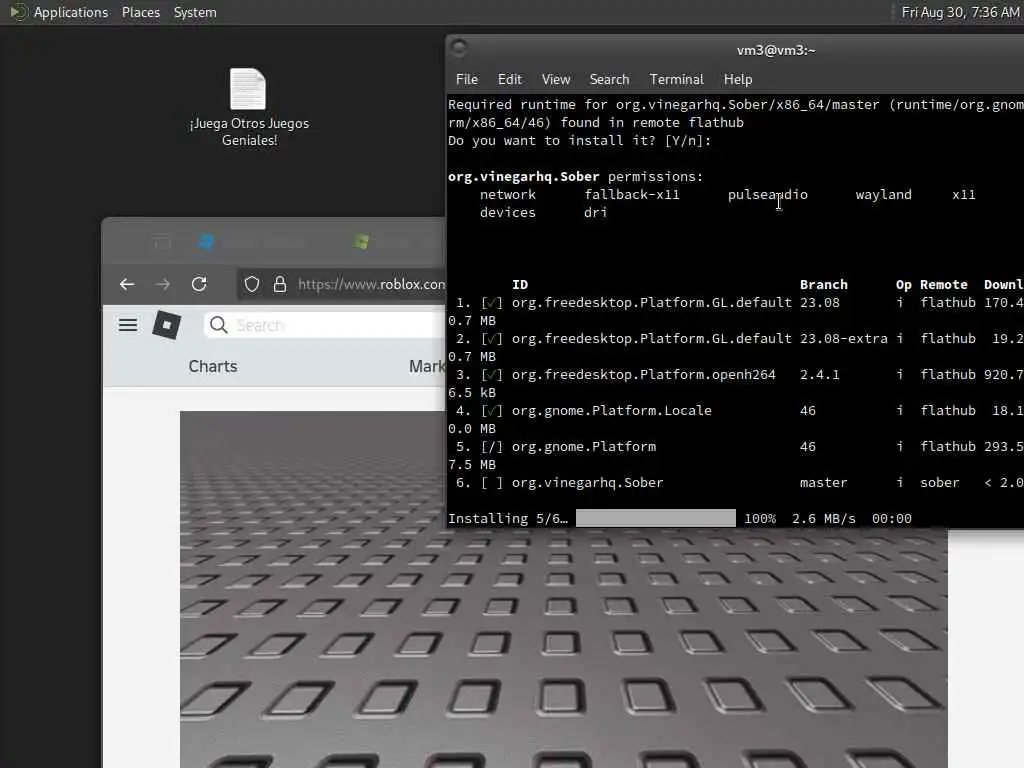Click the browser Forward arrow button

(163, 284)
